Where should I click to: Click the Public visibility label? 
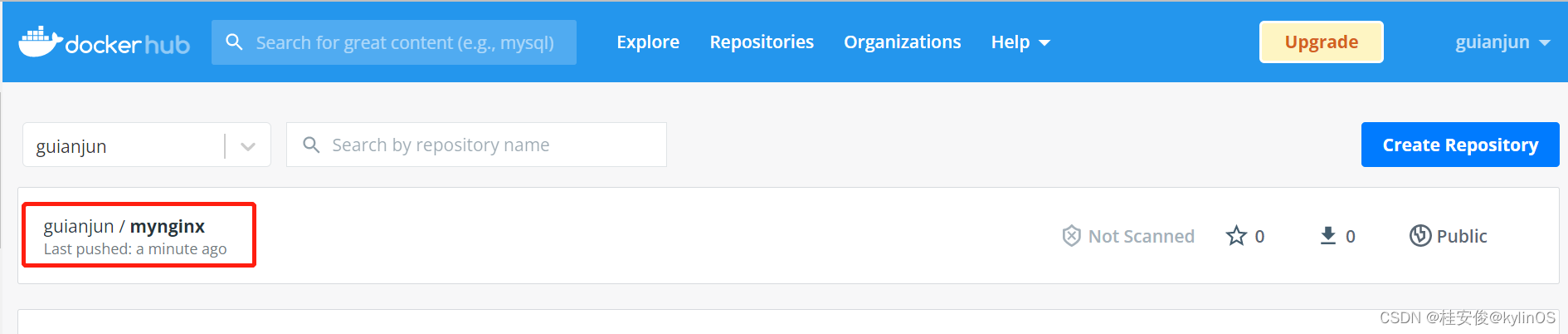(x=1462, y=236)
